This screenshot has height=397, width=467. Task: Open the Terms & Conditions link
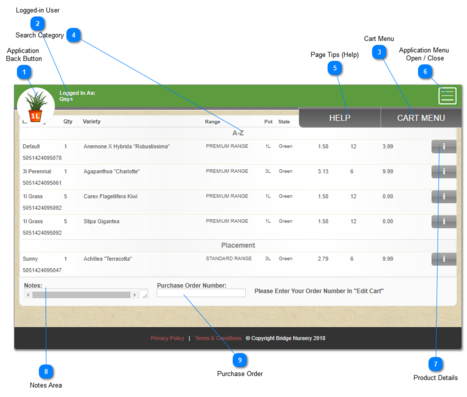tap(218, 338)
